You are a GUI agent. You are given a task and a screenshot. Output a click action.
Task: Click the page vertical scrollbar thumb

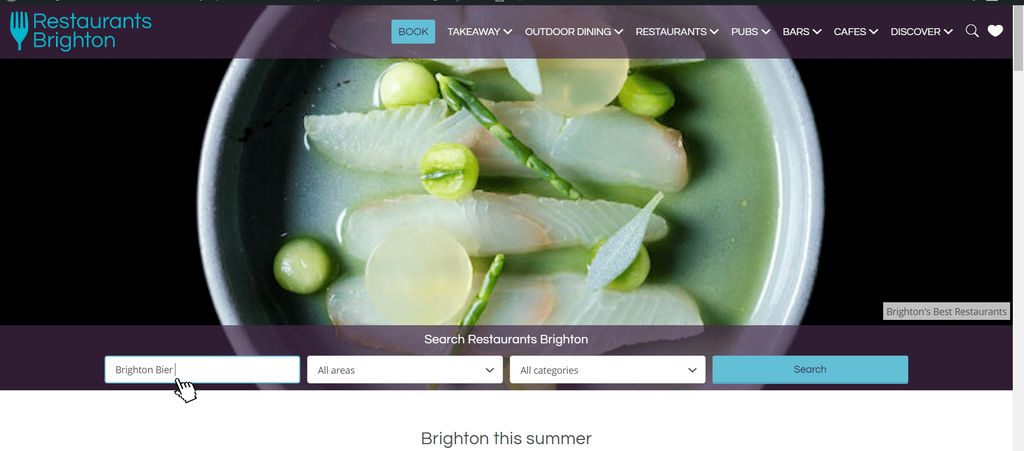point(1018,38)
